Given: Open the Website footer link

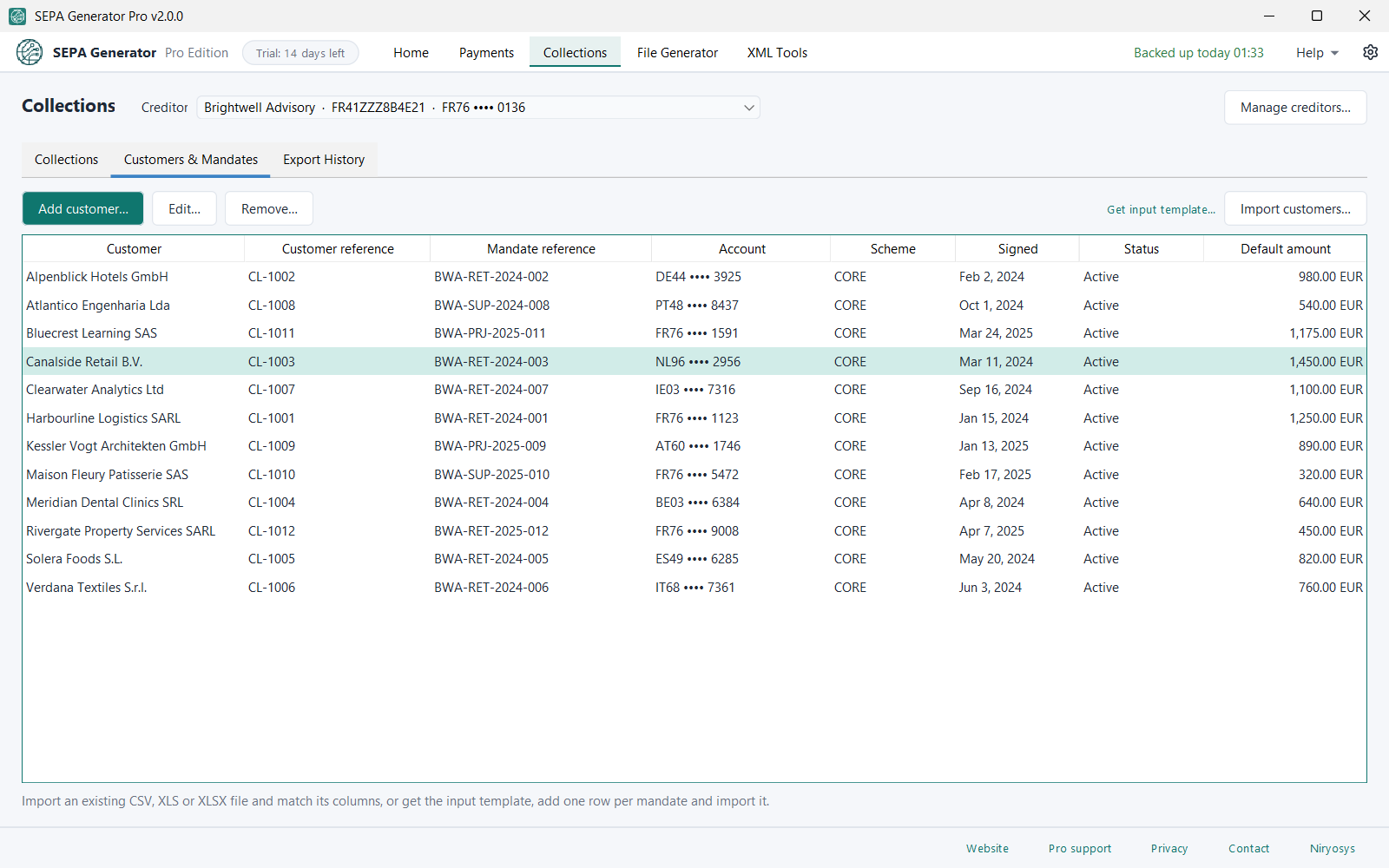Looking at the screenshot, I should click(x=987, y=849).
